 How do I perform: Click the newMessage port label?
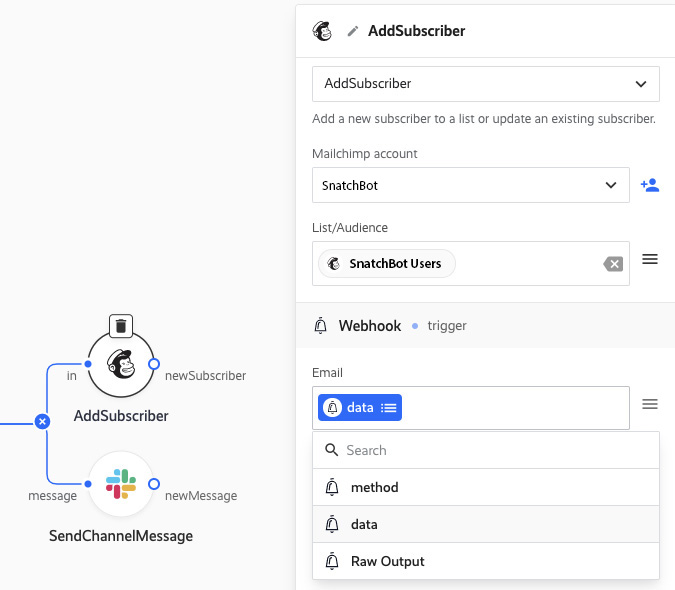point(201,496)
